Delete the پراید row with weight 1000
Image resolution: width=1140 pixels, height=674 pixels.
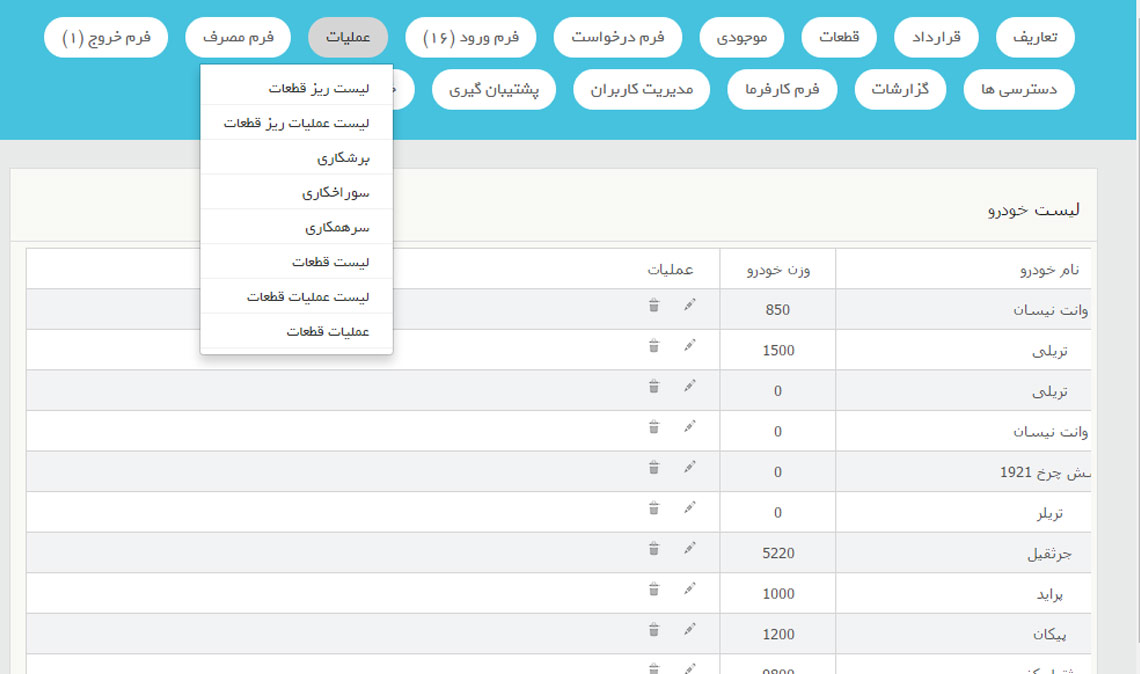coord(654,590)
